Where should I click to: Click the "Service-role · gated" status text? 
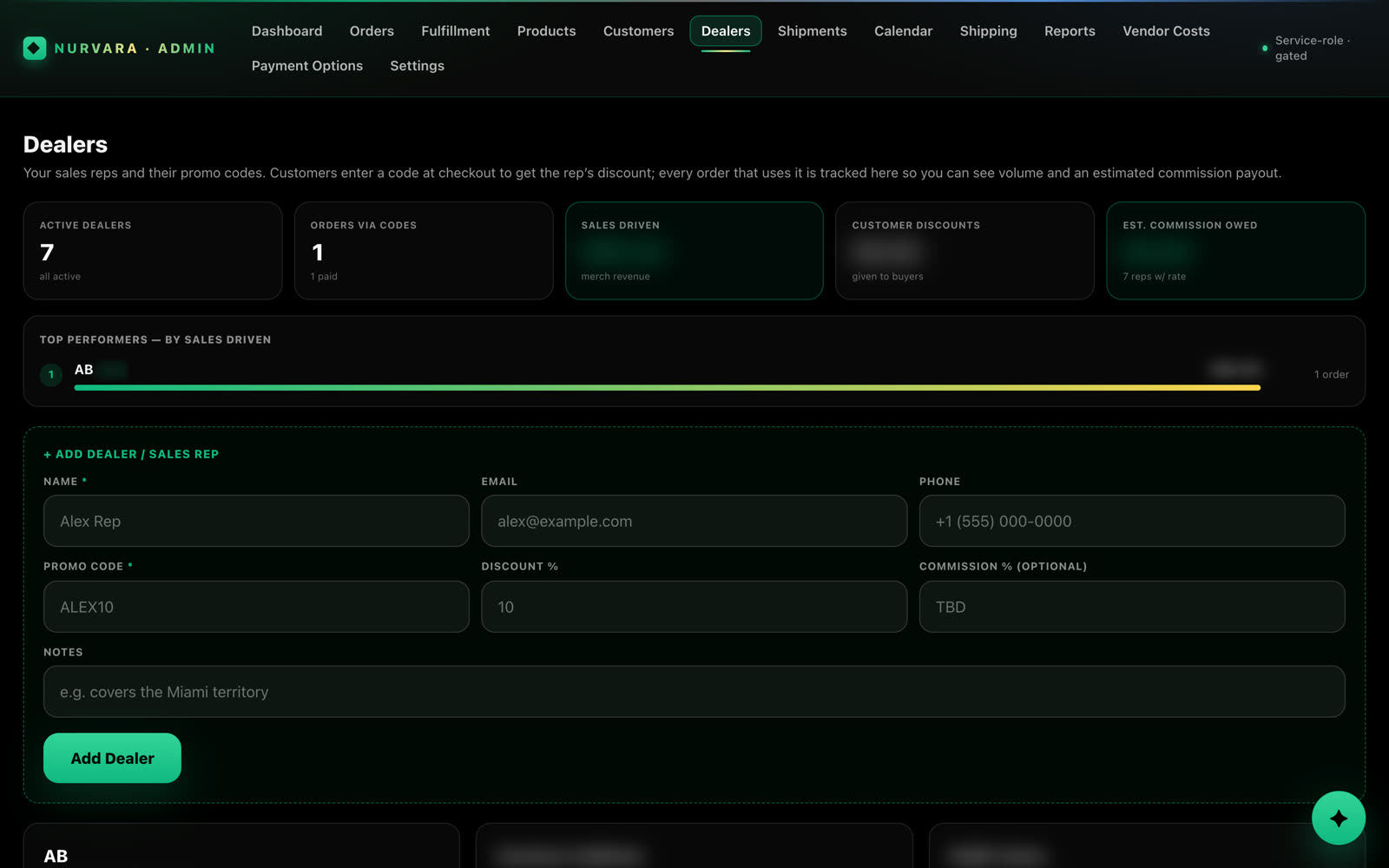[1313, 49]
